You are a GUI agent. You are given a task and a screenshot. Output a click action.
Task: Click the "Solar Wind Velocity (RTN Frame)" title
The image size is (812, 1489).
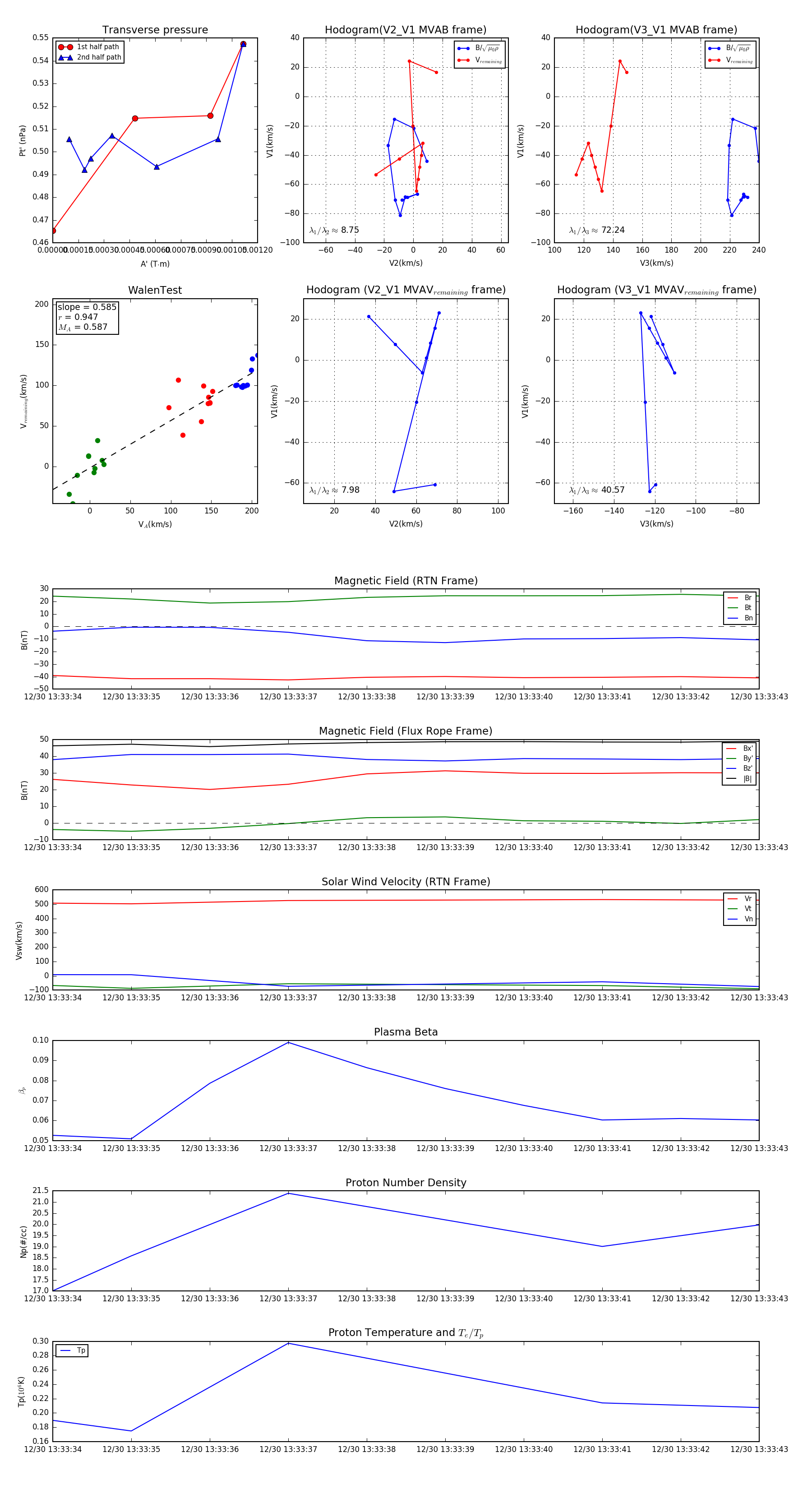point(406,882)
